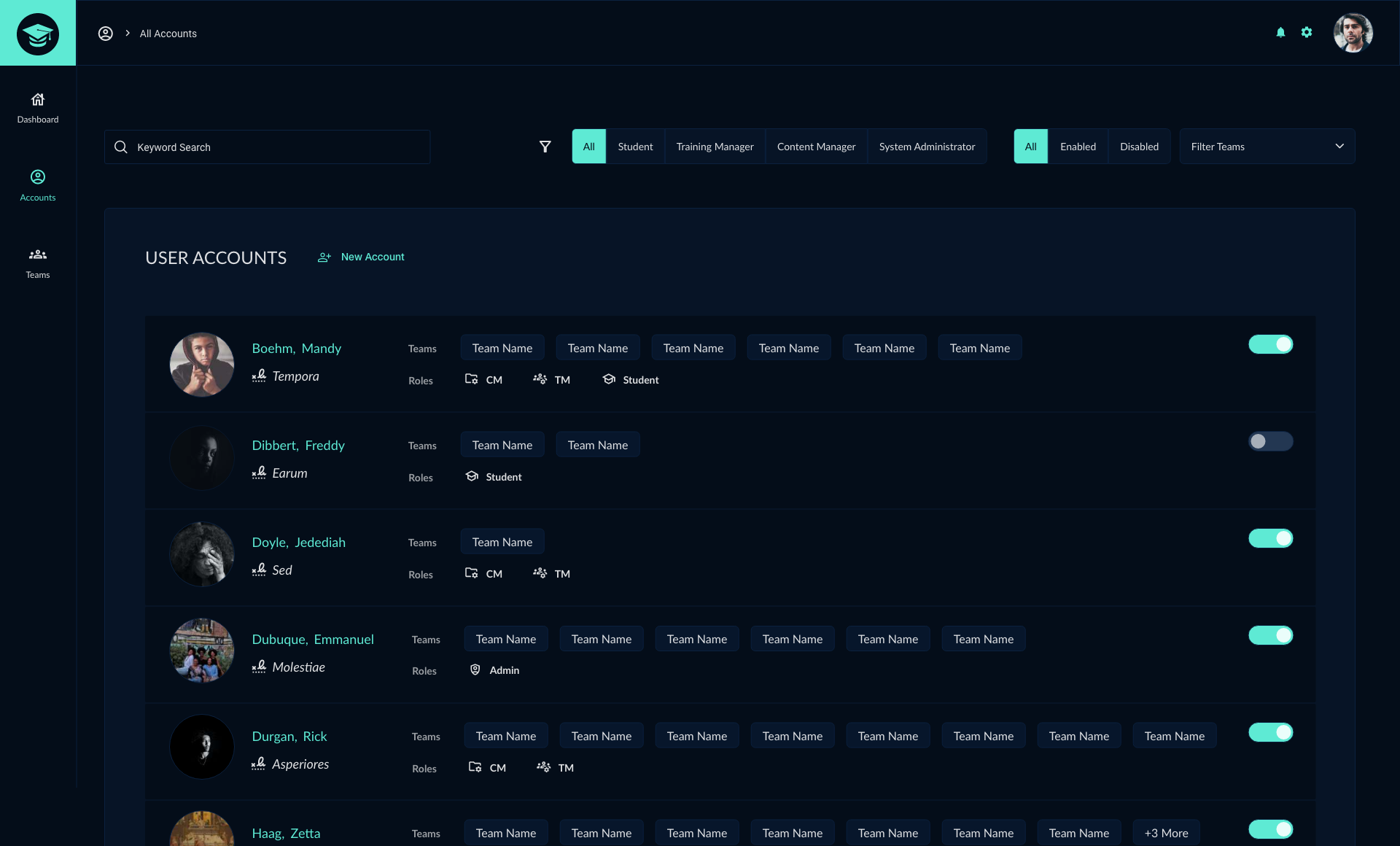Click CM role icon for Boehm, Mandy

(472, 379)
